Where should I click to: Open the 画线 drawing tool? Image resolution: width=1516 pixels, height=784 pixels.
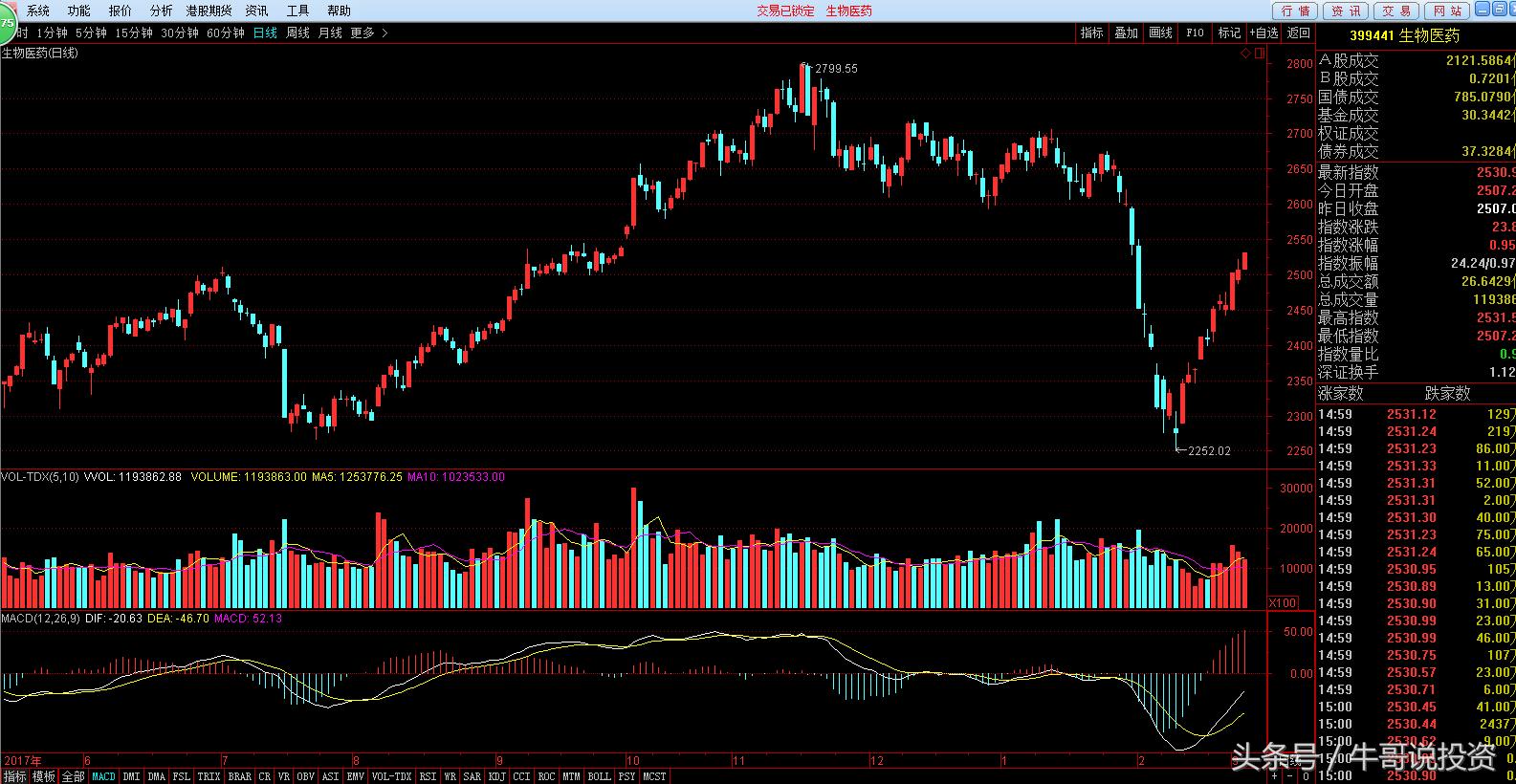pyautogui.click(x=1160, y=33)
